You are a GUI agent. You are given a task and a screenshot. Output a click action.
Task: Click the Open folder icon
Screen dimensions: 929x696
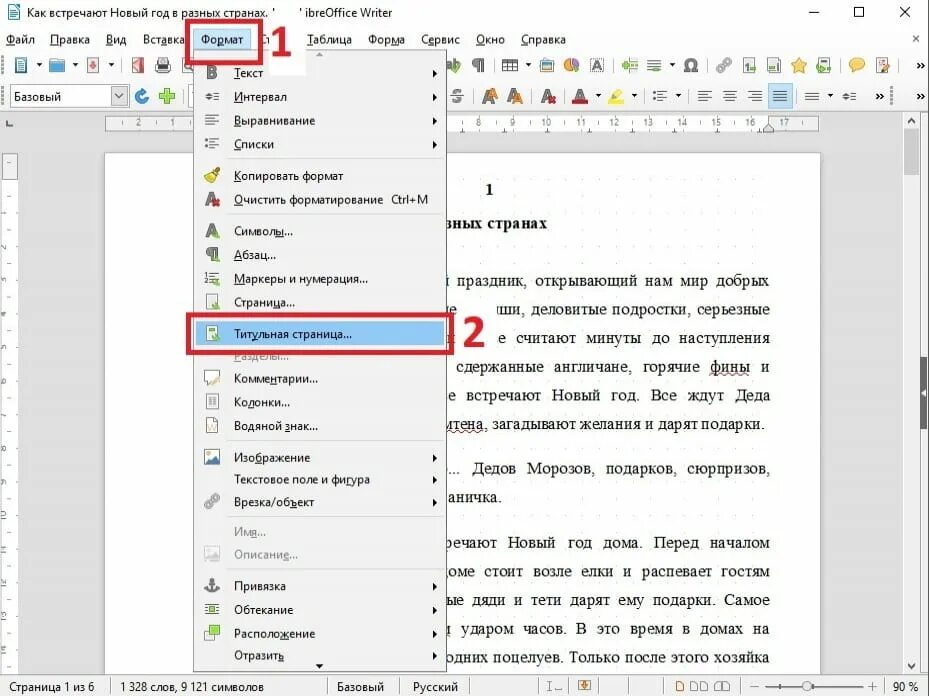(57, 65)
